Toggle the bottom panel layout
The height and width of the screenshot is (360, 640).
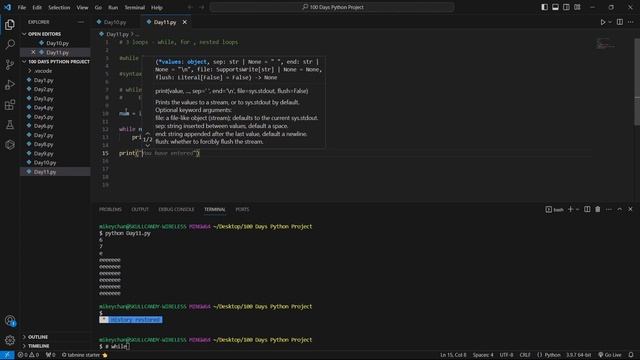point(556,7)
